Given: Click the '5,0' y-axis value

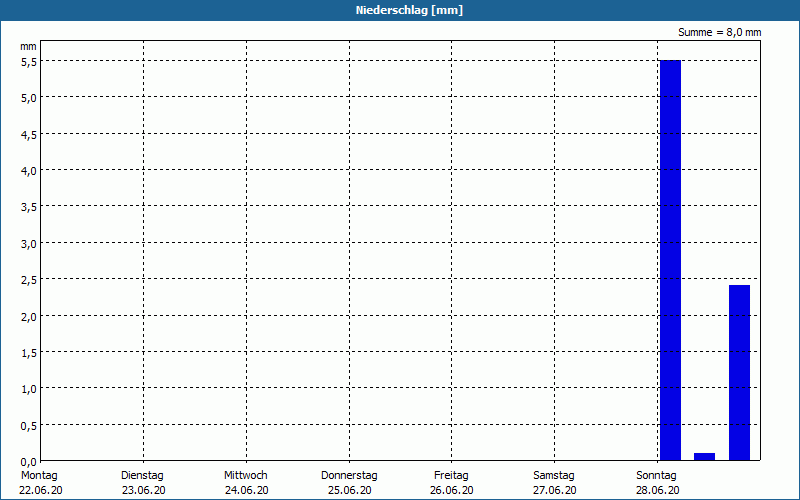Looking at the screenshot, I should pyautogui.click(x=29, y=98).
